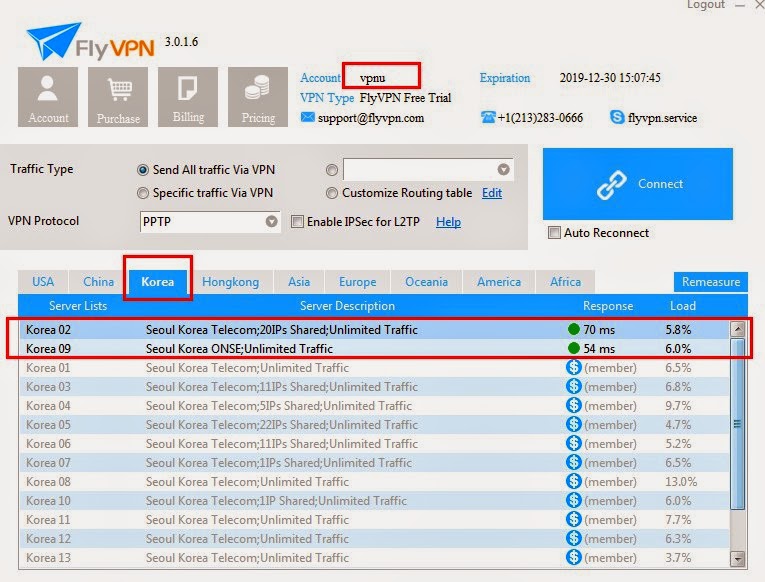Open the Account panel icon

pos(48,97)
